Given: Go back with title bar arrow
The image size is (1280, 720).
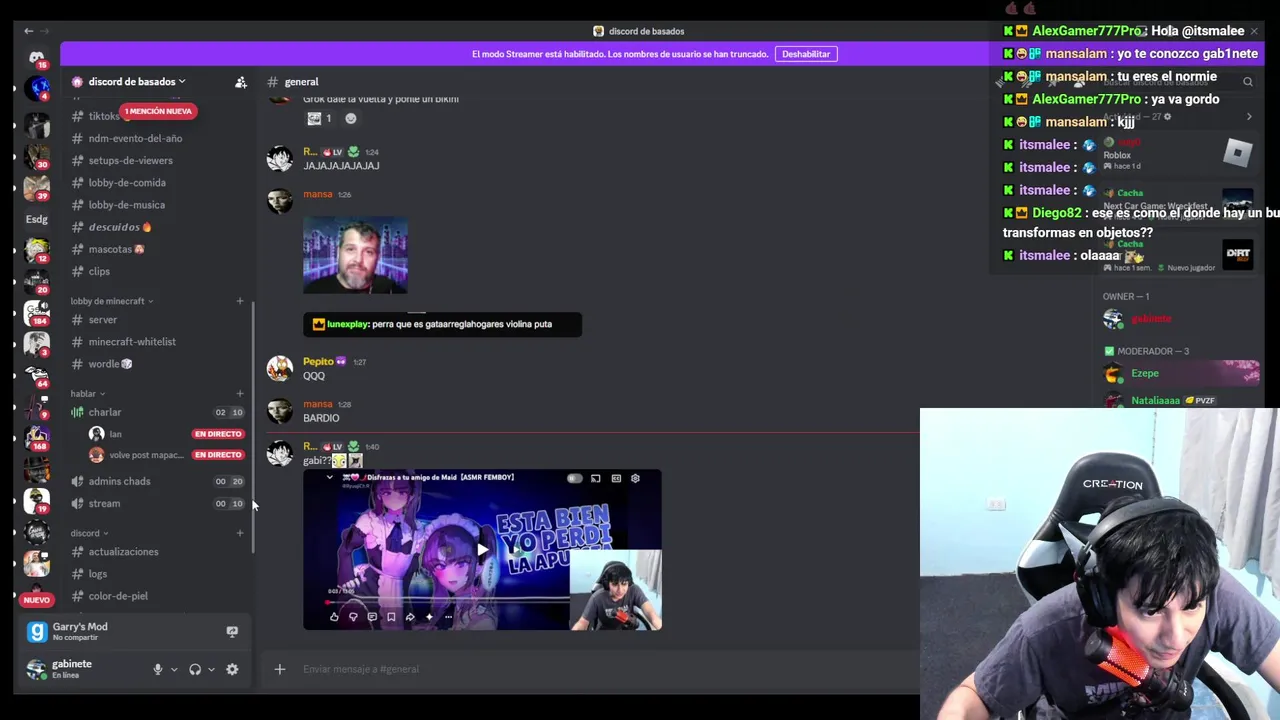Looking at the screenshot, I should pyautogui.click(x=28, y=31).
